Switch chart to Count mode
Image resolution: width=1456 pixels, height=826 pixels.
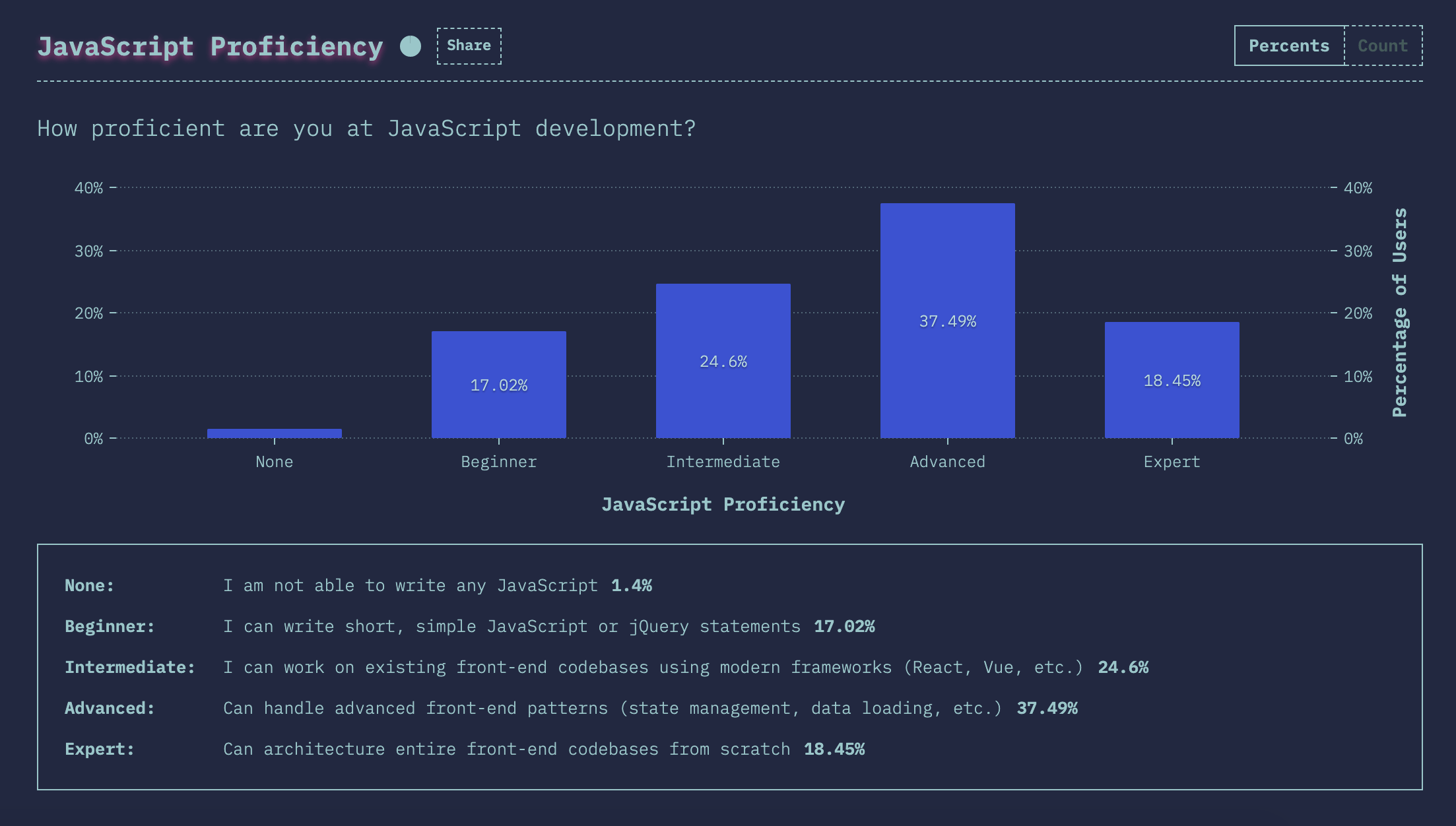click(1383, 46)
